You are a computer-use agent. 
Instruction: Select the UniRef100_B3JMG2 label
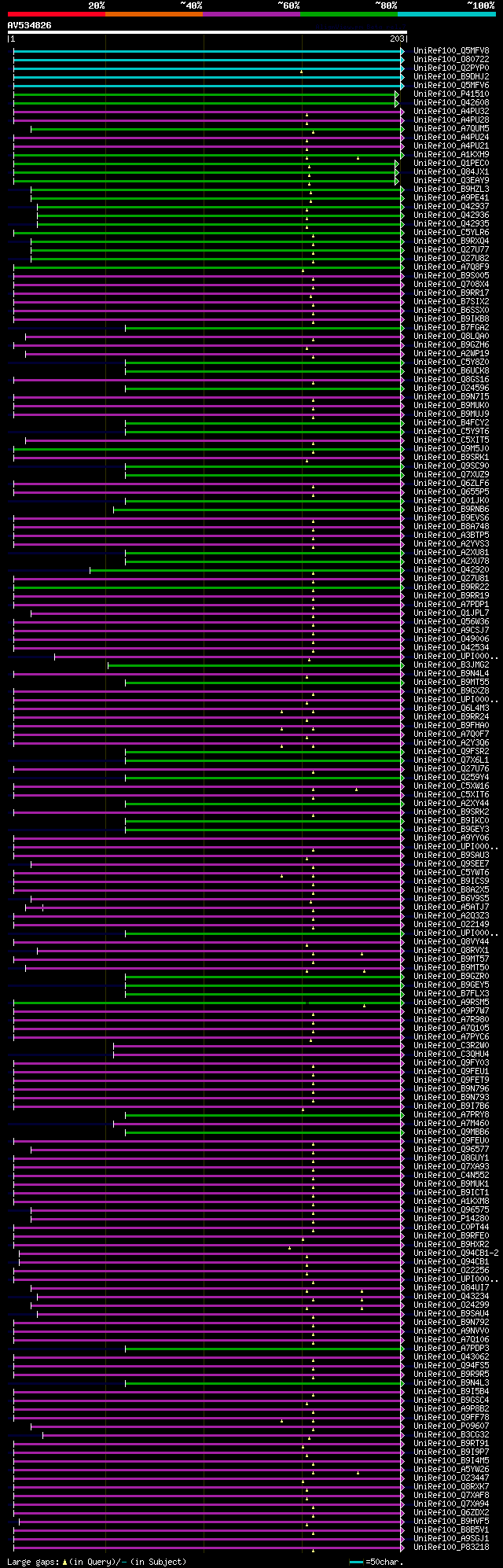pyautogui.click(x=451, y=665)
